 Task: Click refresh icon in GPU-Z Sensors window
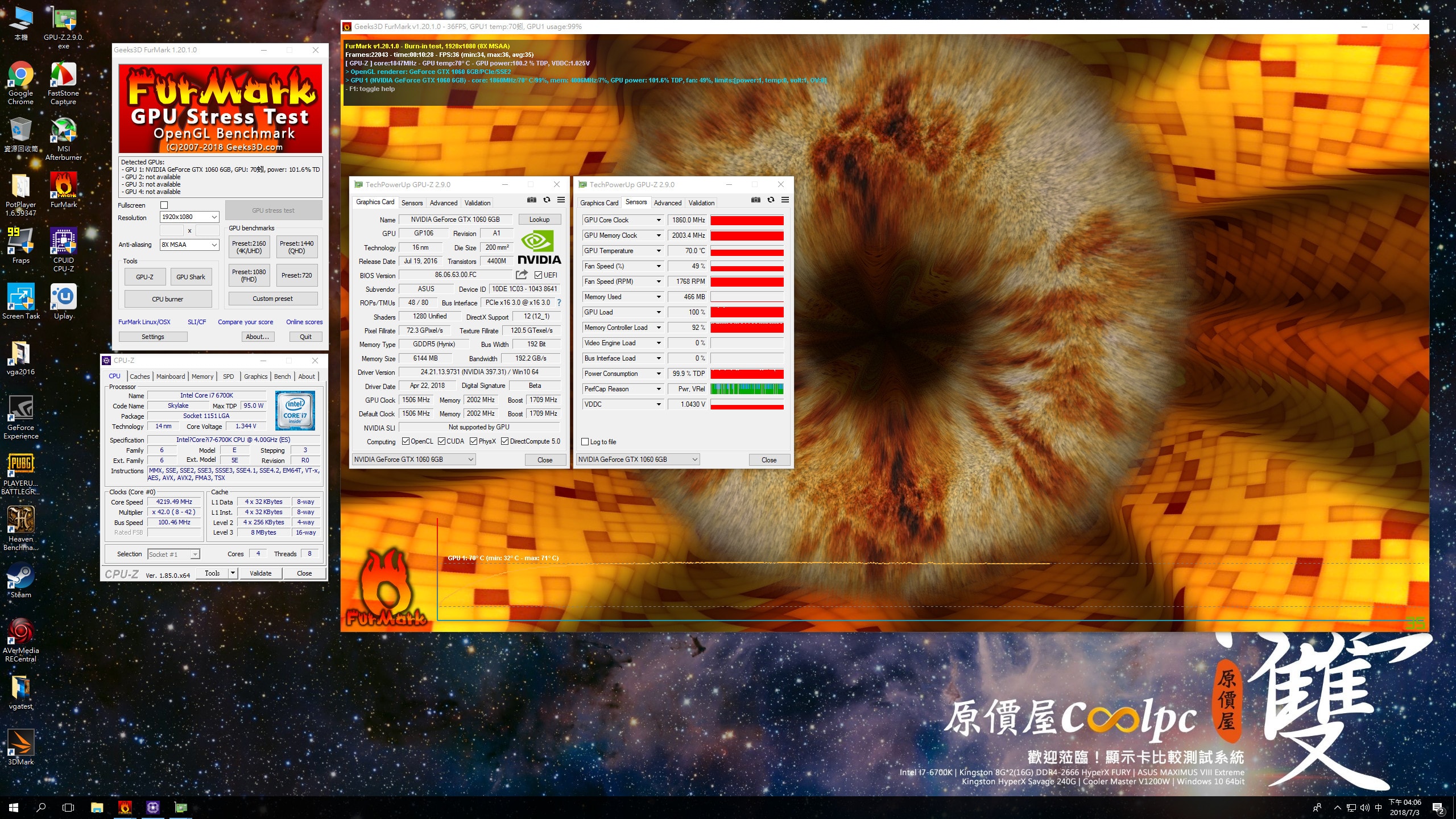(x=771, y=200)
